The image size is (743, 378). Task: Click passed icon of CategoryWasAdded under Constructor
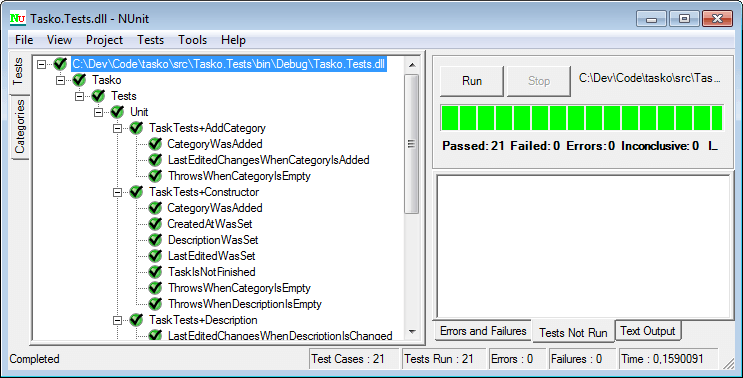pos(155,207)
